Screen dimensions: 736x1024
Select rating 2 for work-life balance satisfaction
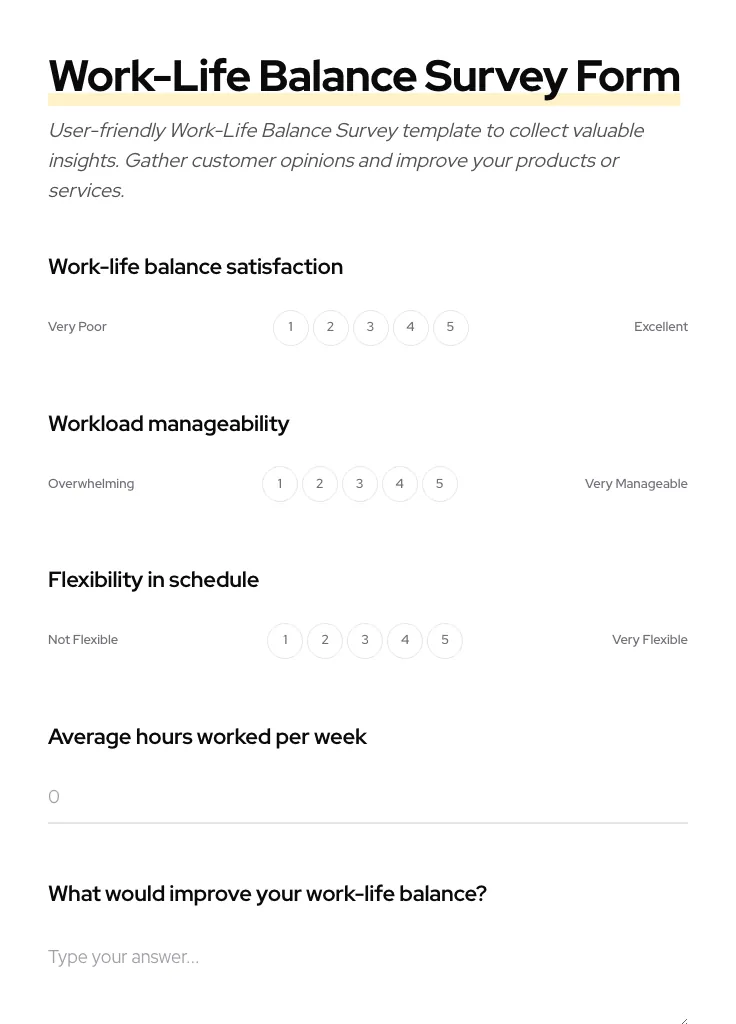330,327
